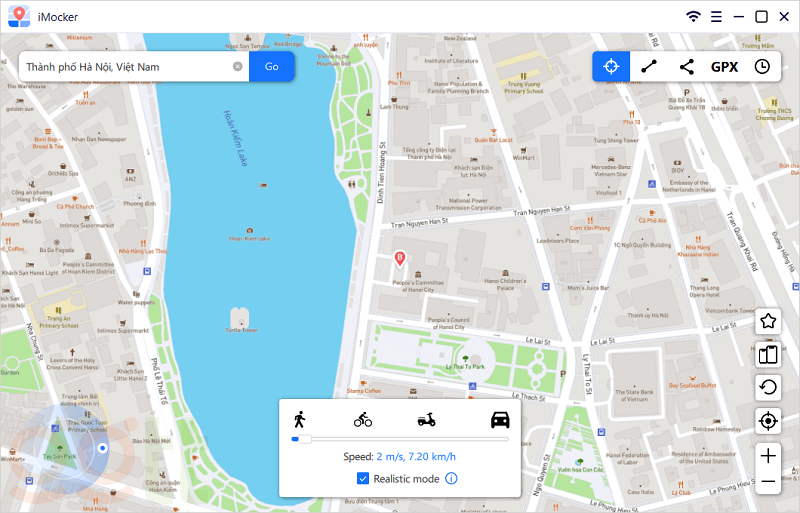Select the car speed mode
The width and height of the screenshot is (800, 513).
[x=499, y=420]
